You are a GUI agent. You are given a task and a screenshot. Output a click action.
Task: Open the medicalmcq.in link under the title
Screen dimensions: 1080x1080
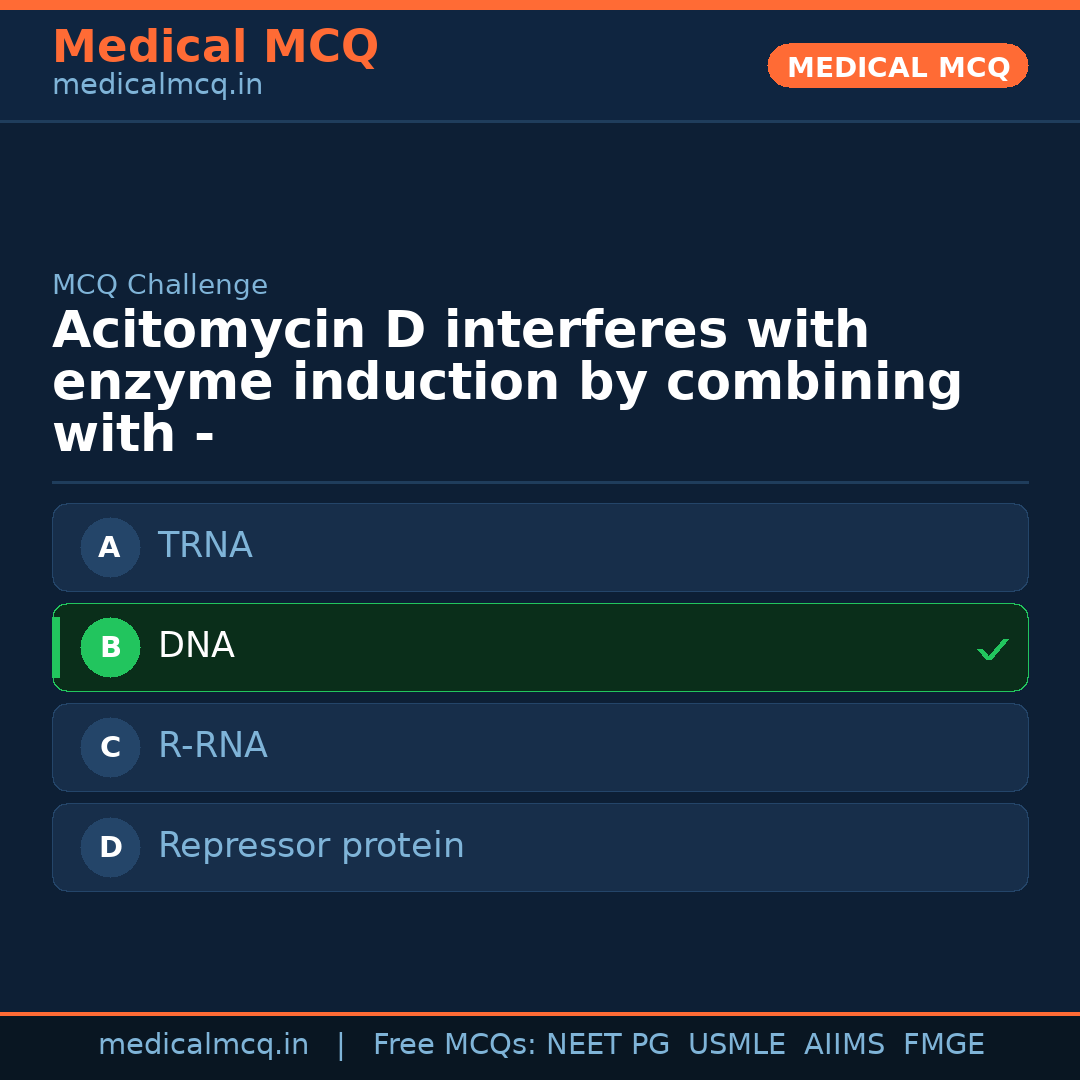[157, 86]
